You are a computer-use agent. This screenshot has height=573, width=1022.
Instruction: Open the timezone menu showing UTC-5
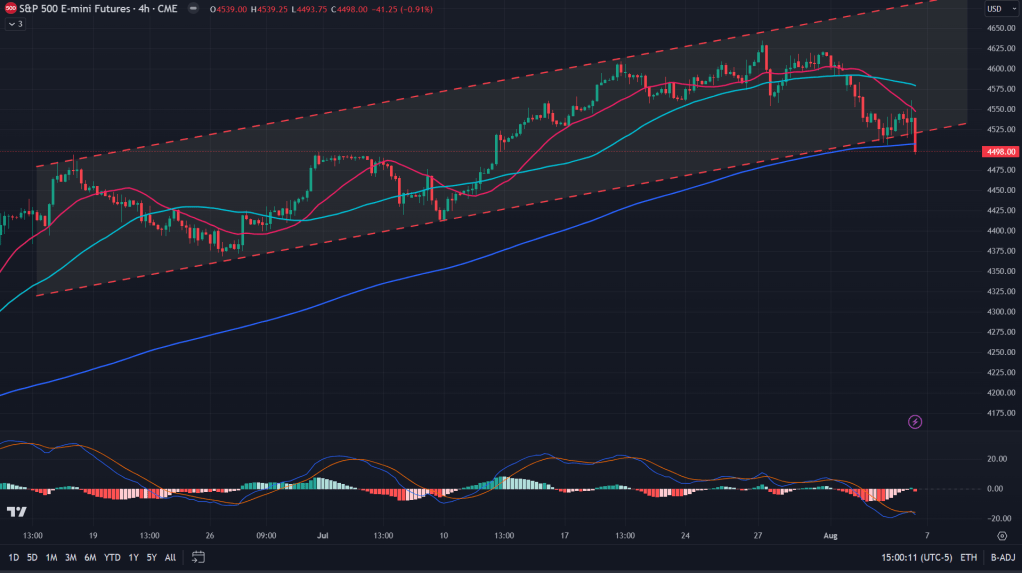click(915, 557)
